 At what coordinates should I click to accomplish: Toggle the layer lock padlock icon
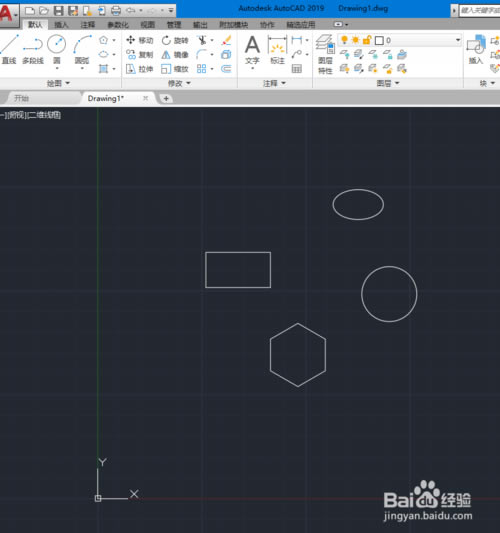click(x=367, y=40)
